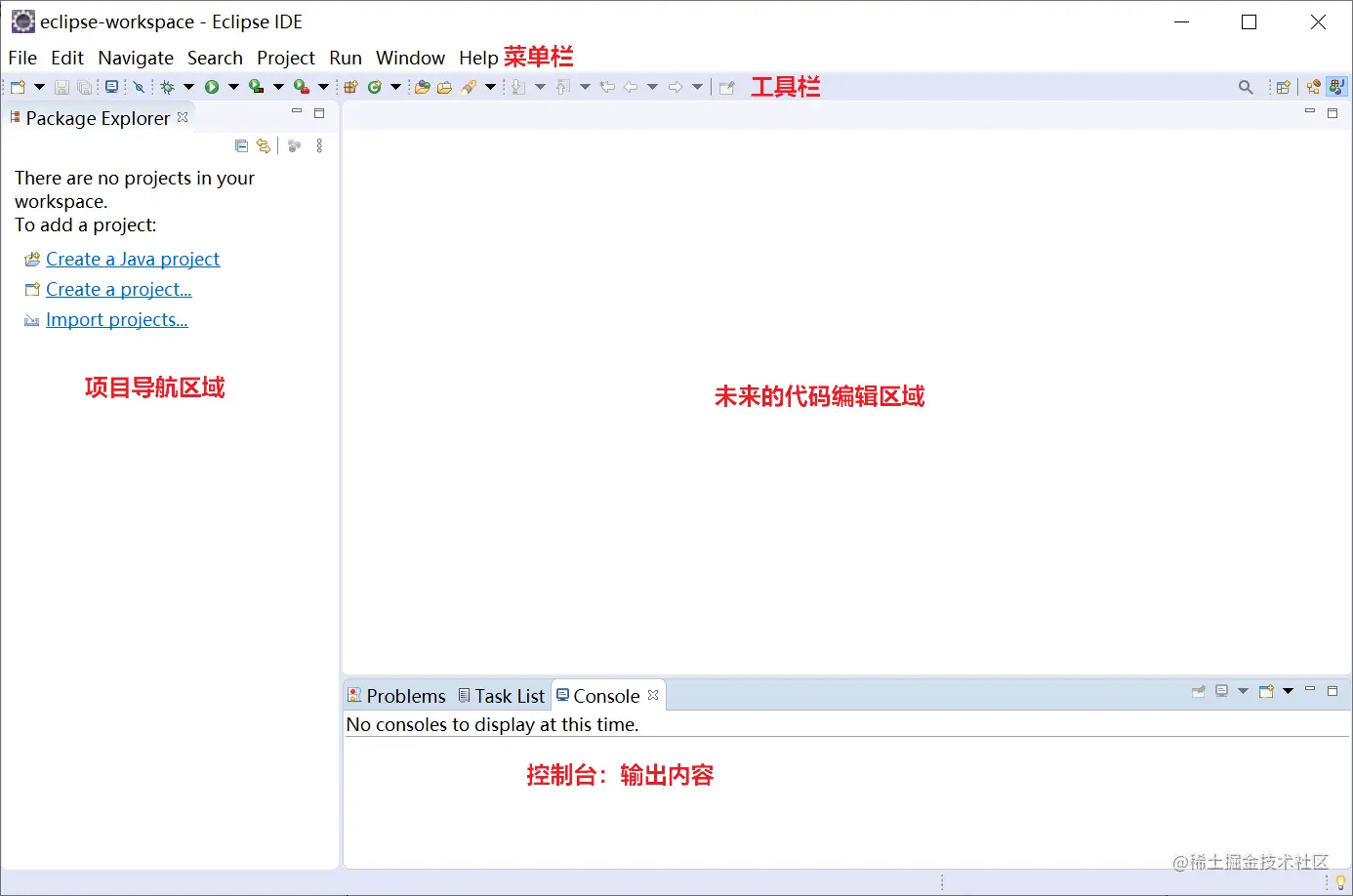Toggle Skip All Breakpoints icon
Screen dimensions: 1353x896
click(x=139, y=87)
